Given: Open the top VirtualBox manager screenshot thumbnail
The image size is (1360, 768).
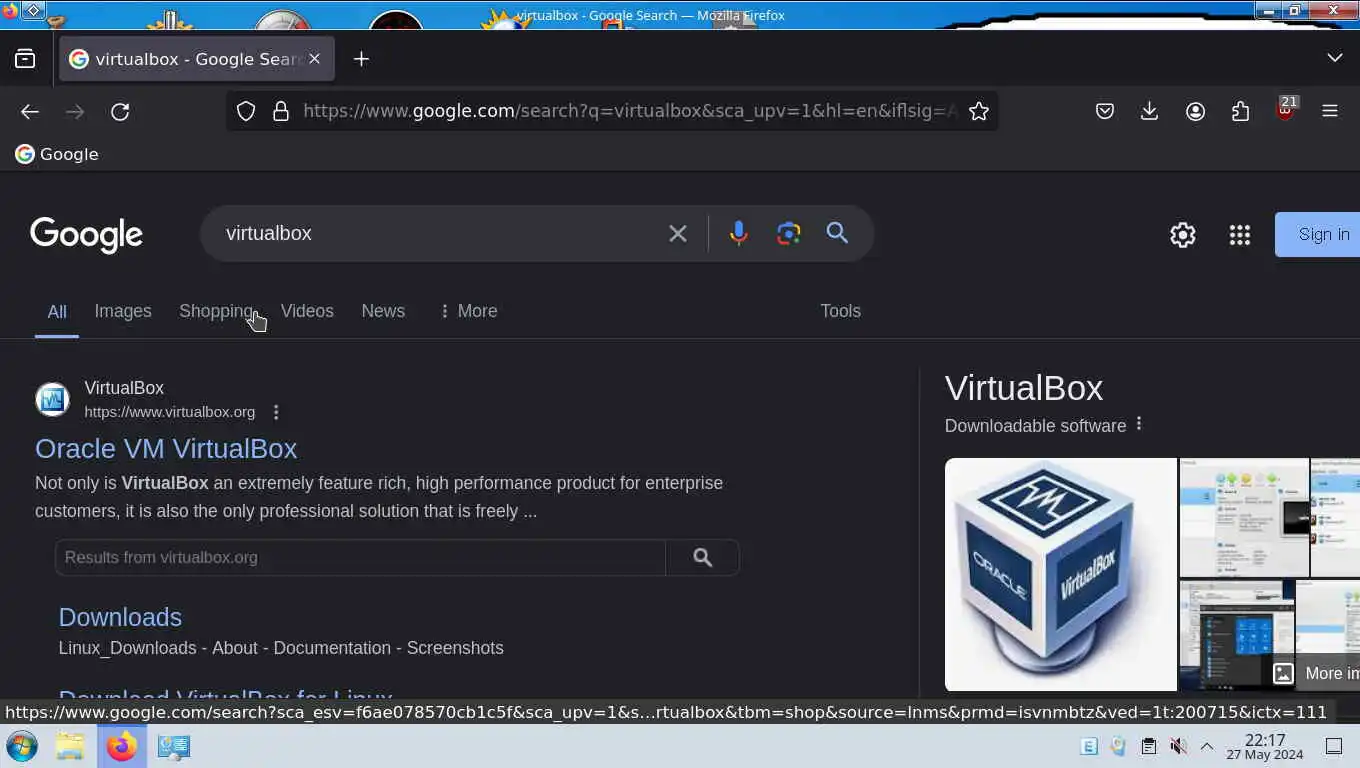Looking at the screenshot, I should click(1244, 517).
